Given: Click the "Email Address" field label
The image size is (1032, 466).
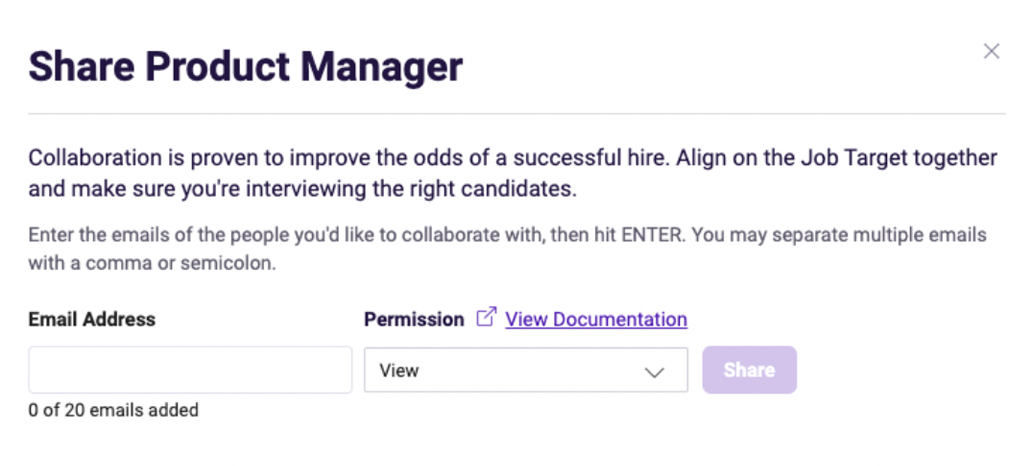Looking at the screenshot, I should (x=92, y=320).
